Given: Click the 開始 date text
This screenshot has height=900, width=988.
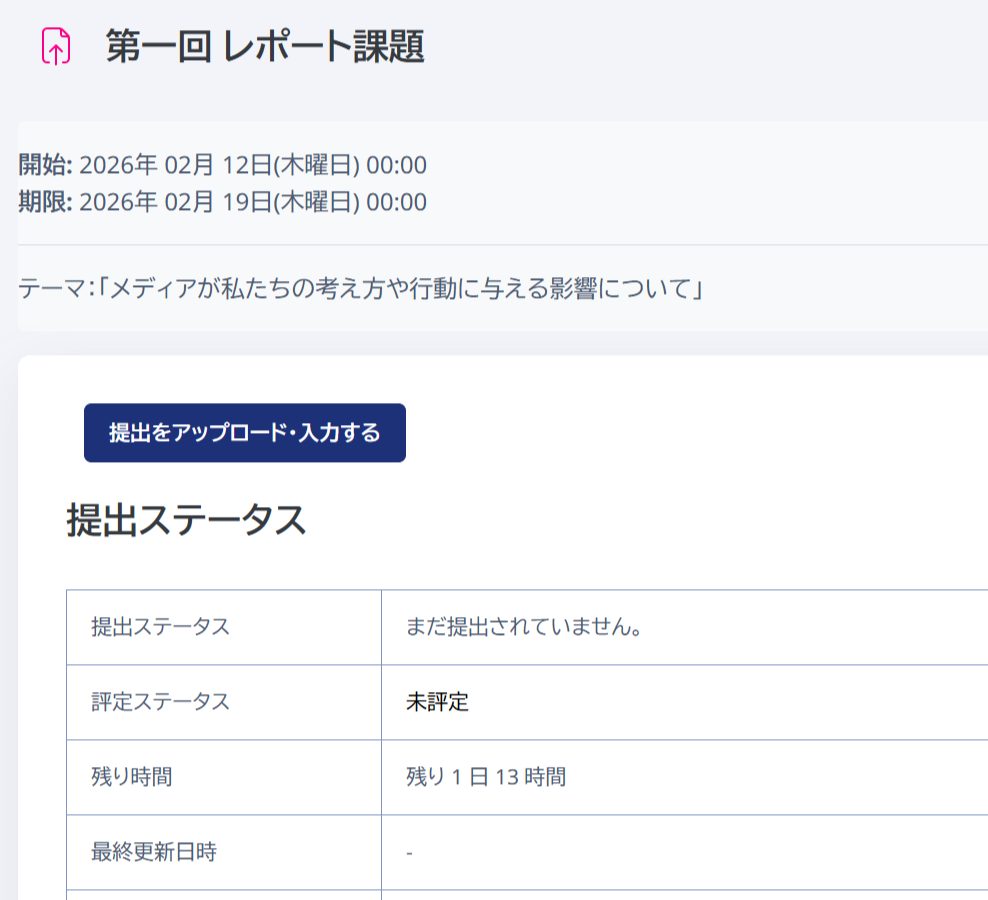Looking at the screenshot, I should click(x=220, y=165).
